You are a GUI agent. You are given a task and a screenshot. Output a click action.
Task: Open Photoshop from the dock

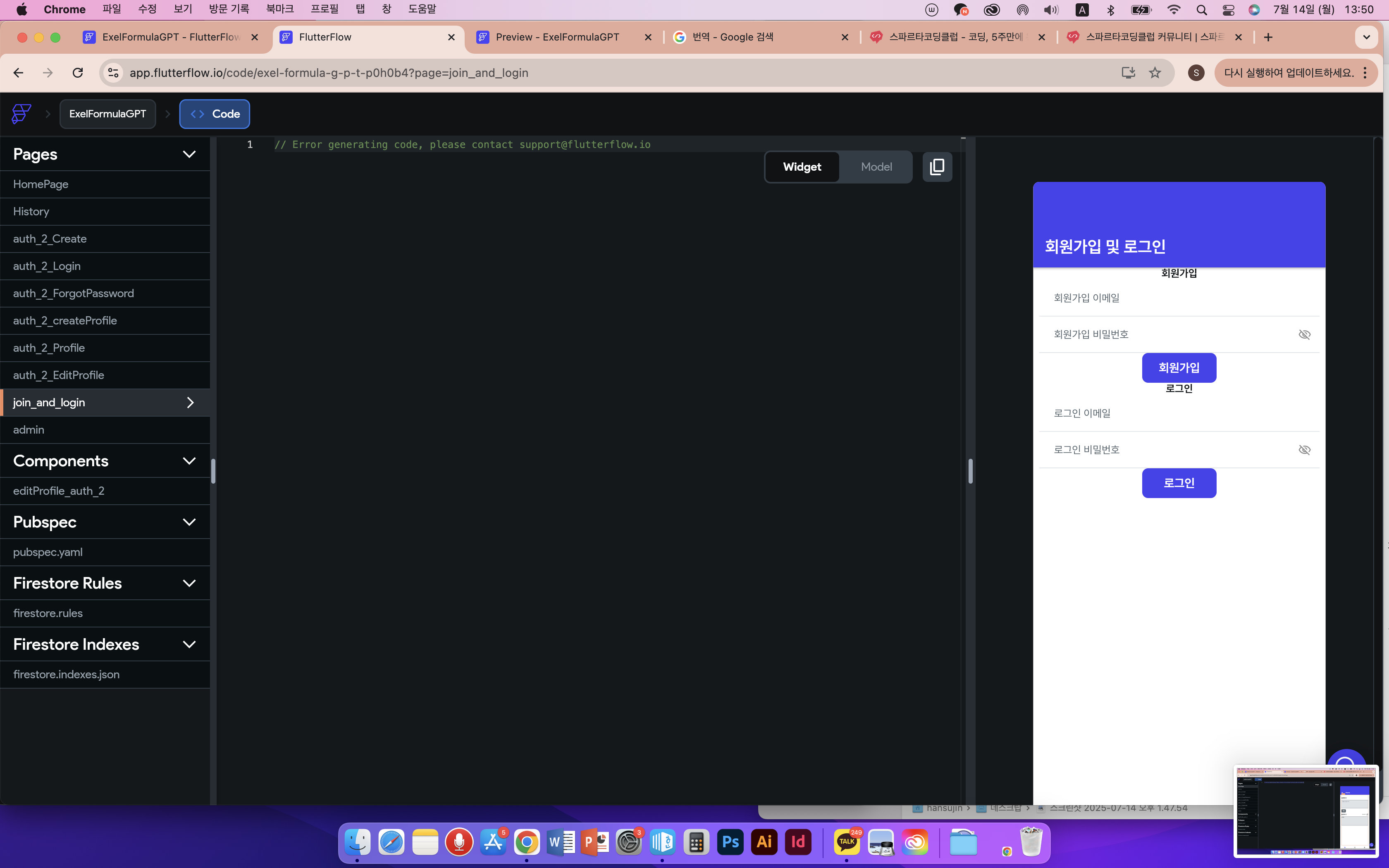click(x=730, y=842)
